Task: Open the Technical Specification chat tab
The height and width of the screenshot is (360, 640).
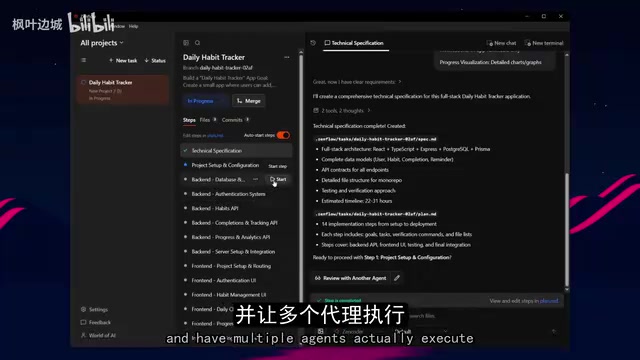Action: pos(354,43)
